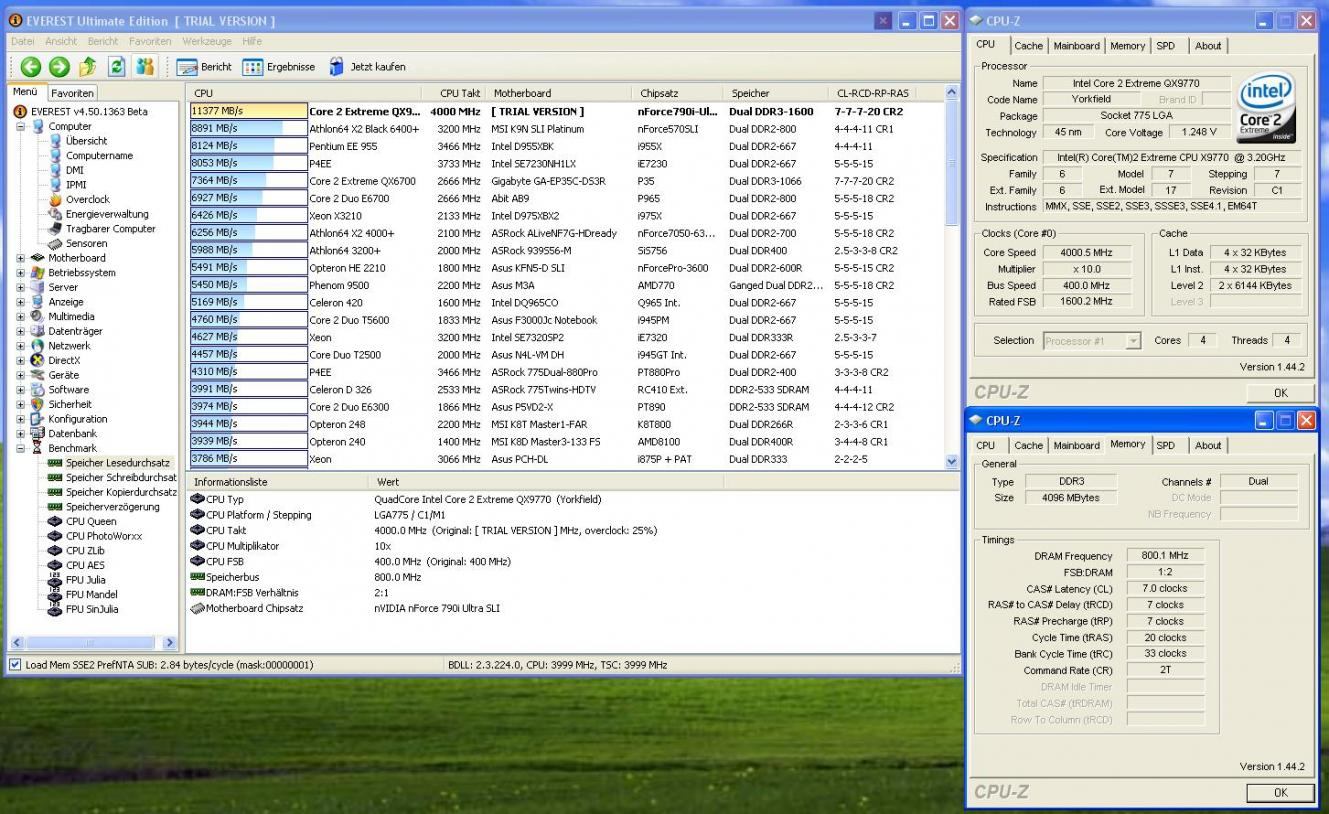Screen dimensions: 1329x814
Task: Expand the Betriebssystem tree node
Action: tap(21, 273)
